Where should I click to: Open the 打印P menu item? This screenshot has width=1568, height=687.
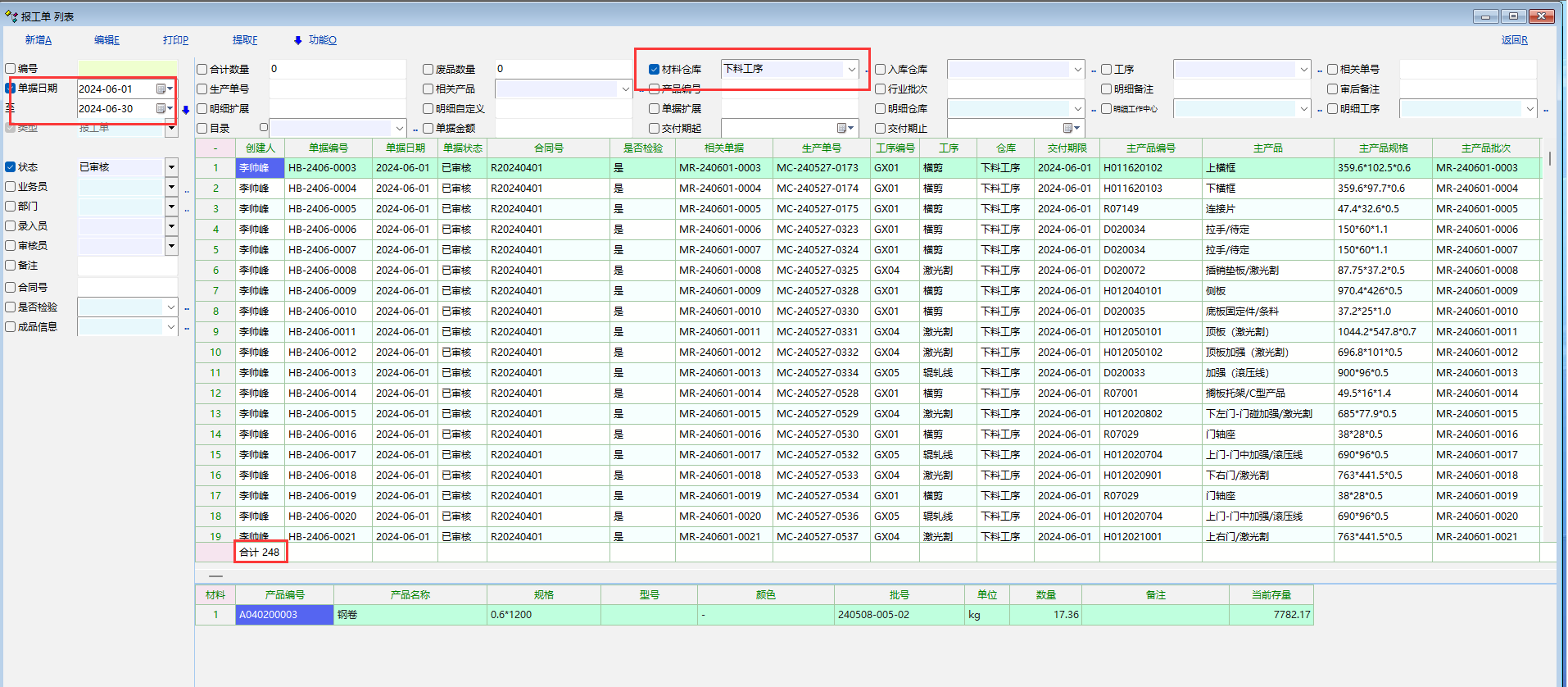[175, 40]
